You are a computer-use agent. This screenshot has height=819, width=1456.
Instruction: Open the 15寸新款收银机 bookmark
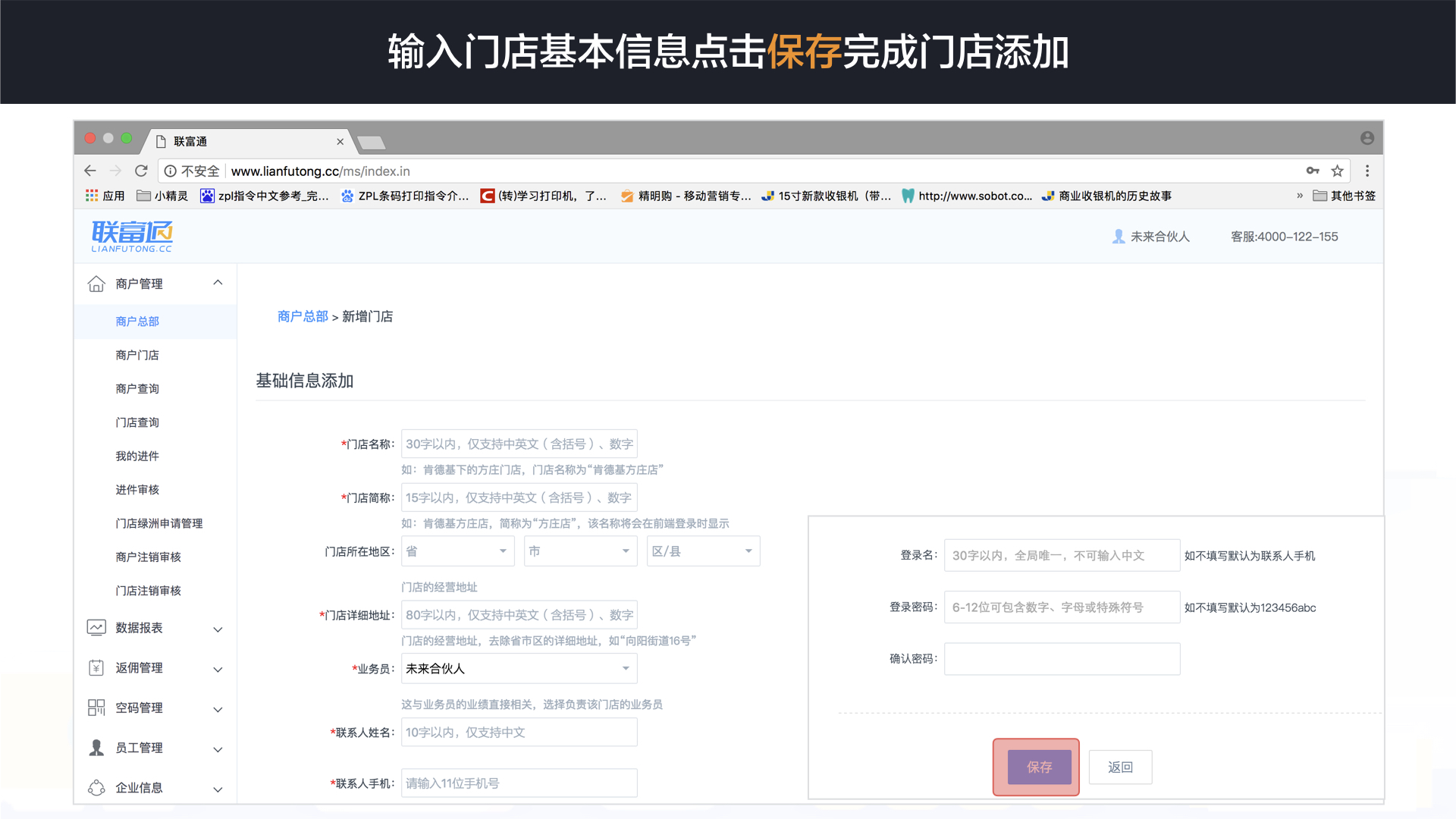tap(826, 196)
